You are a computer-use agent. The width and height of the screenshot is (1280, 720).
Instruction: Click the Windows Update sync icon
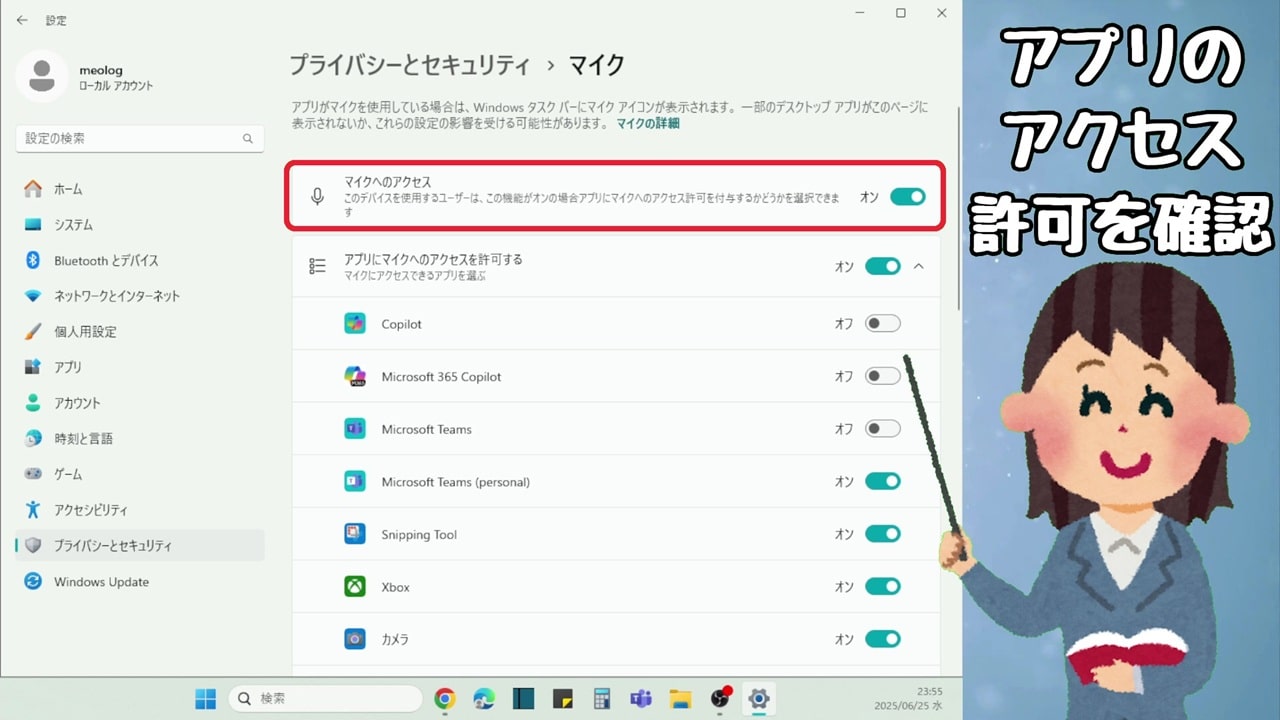(33, 581)
